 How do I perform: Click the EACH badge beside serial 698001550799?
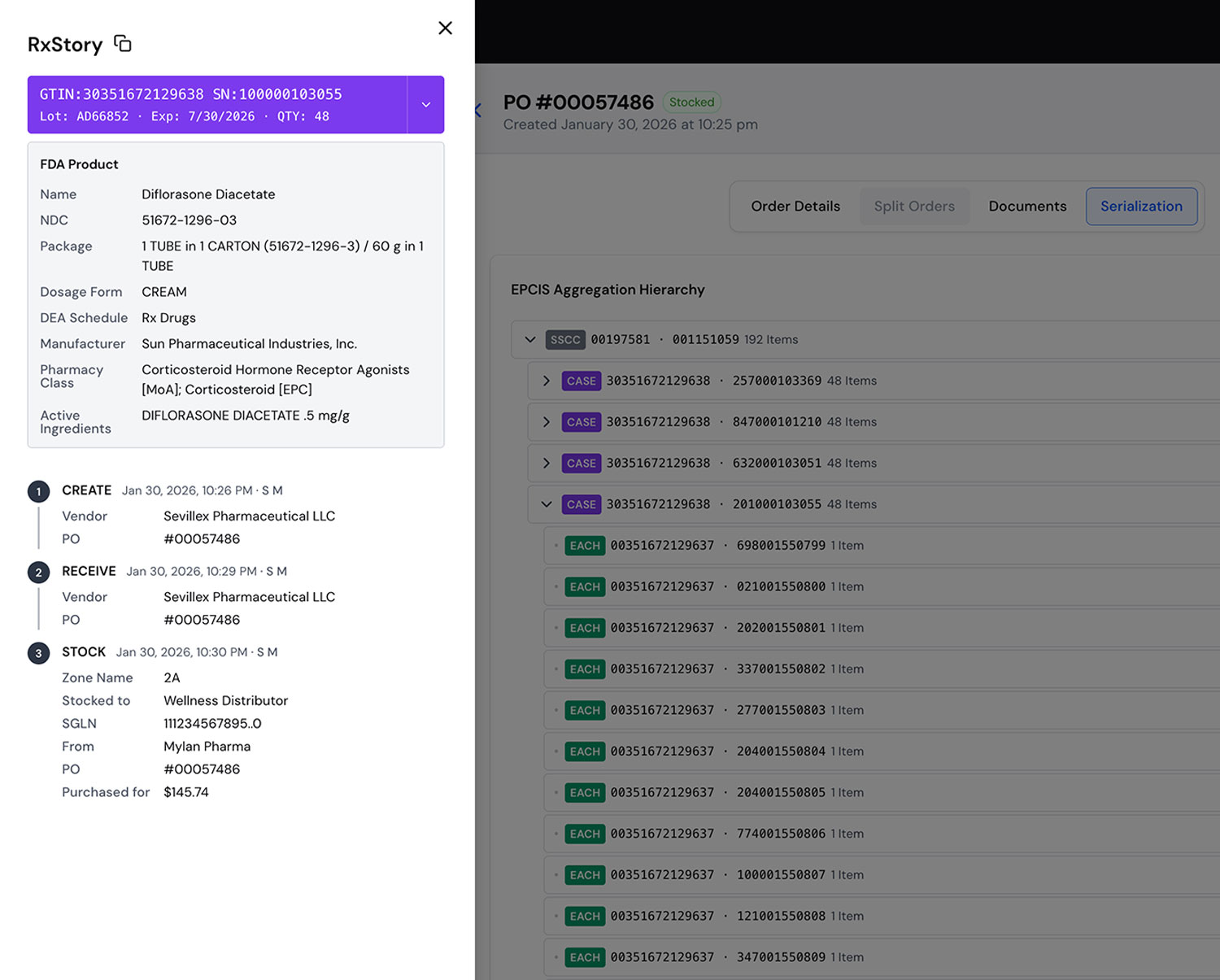tap(585, 545)
